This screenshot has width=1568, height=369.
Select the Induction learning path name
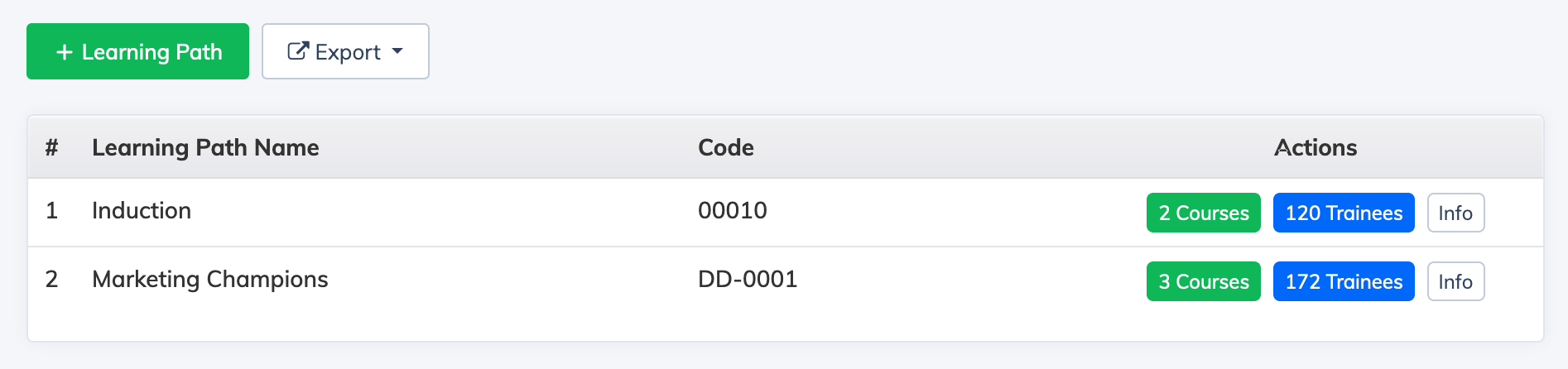click(142, 211)
